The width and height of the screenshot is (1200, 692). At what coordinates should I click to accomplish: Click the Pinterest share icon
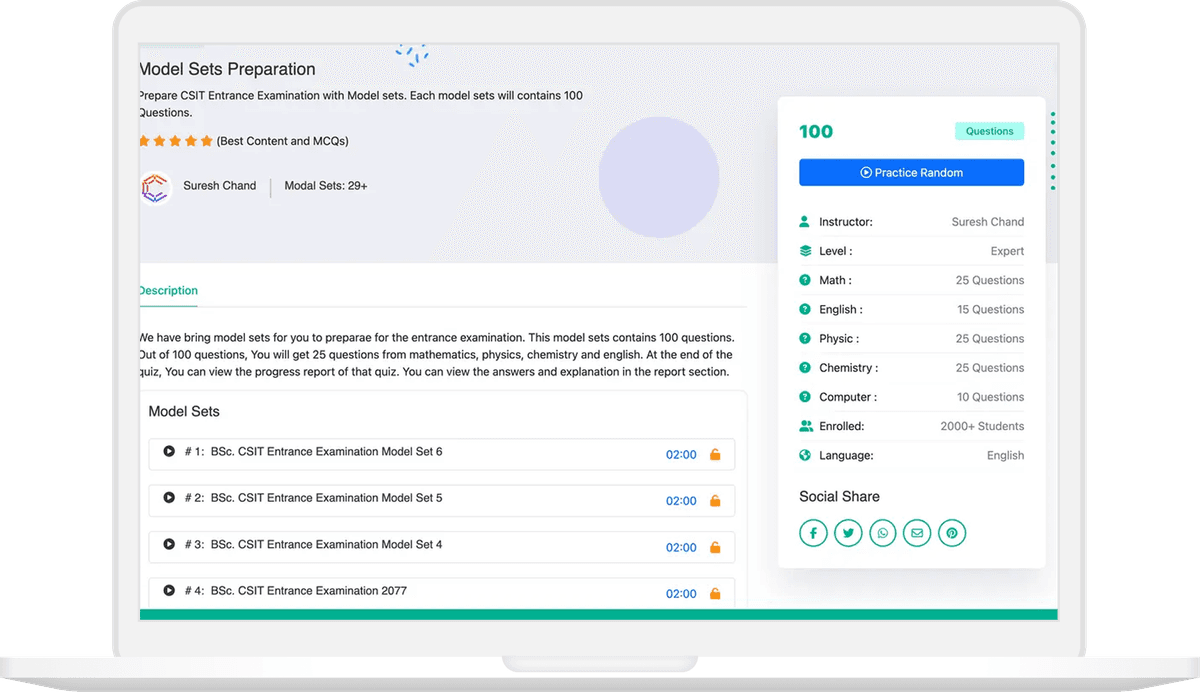[x=952, y=533]
